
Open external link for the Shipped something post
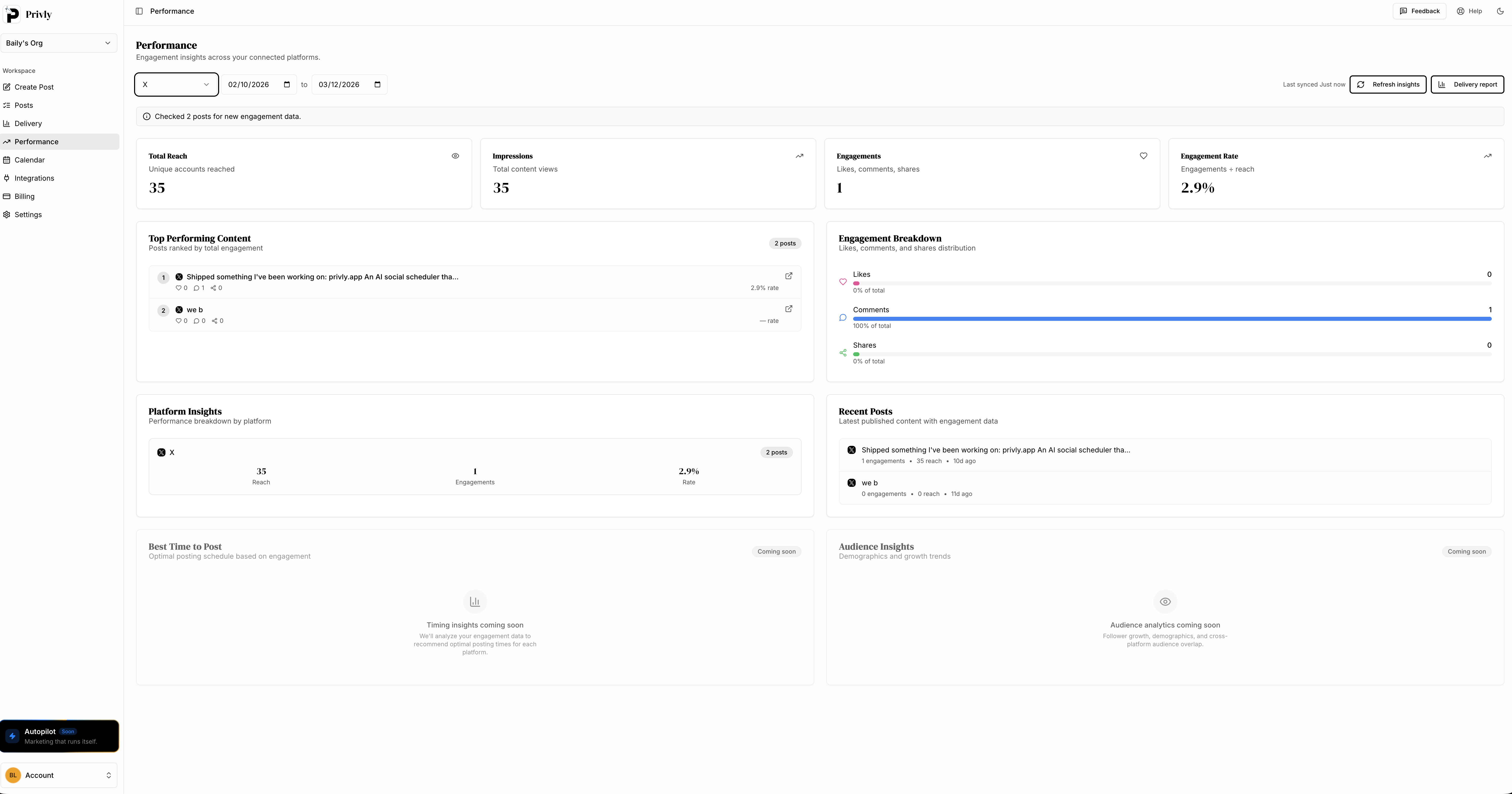(x=789, y=276)
